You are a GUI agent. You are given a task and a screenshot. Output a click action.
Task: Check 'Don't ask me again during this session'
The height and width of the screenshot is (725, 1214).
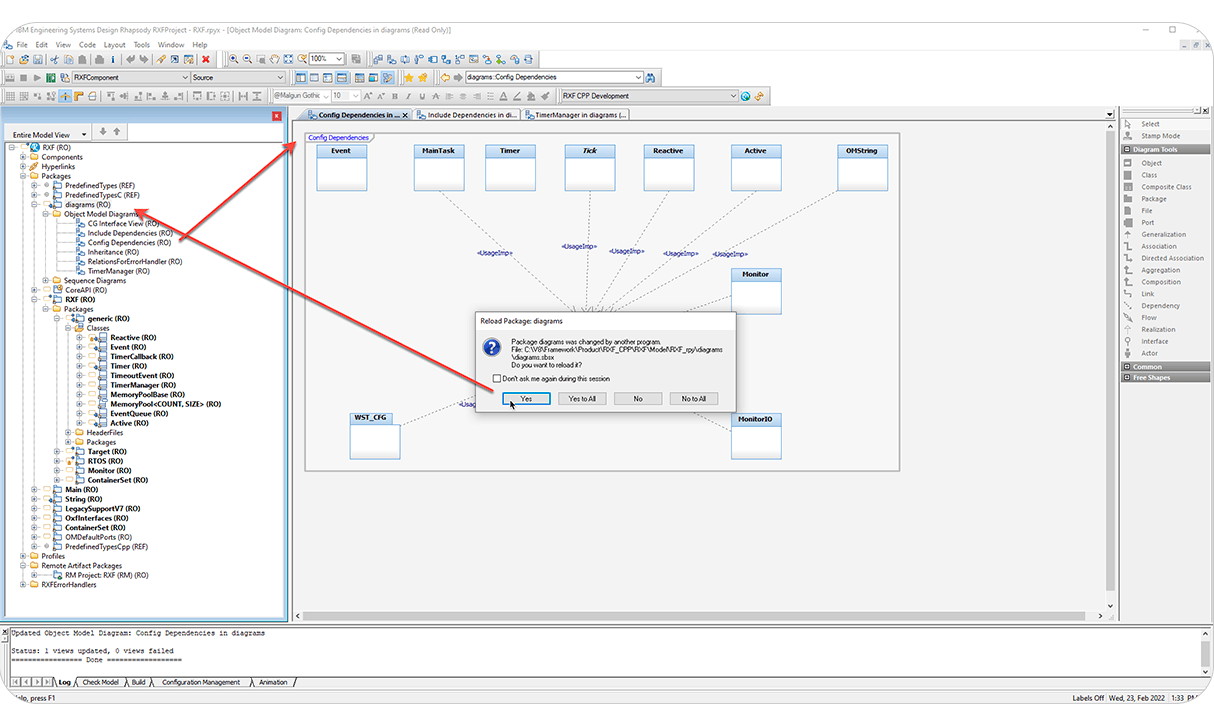[496, 378]
